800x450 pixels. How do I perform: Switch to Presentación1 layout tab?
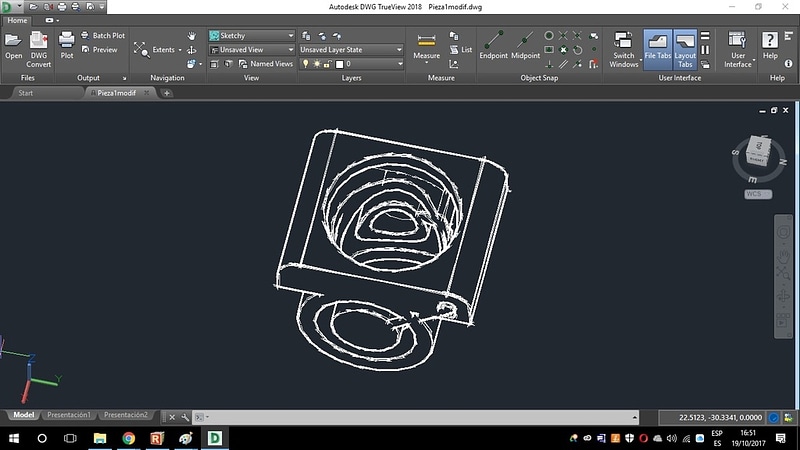point(68,415)
